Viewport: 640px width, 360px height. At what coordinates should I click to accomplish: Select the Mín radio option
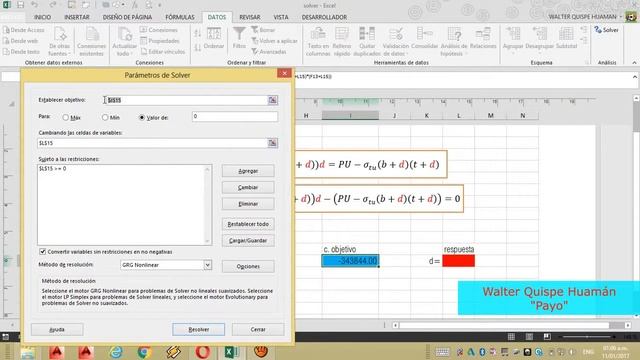(105, 118)
